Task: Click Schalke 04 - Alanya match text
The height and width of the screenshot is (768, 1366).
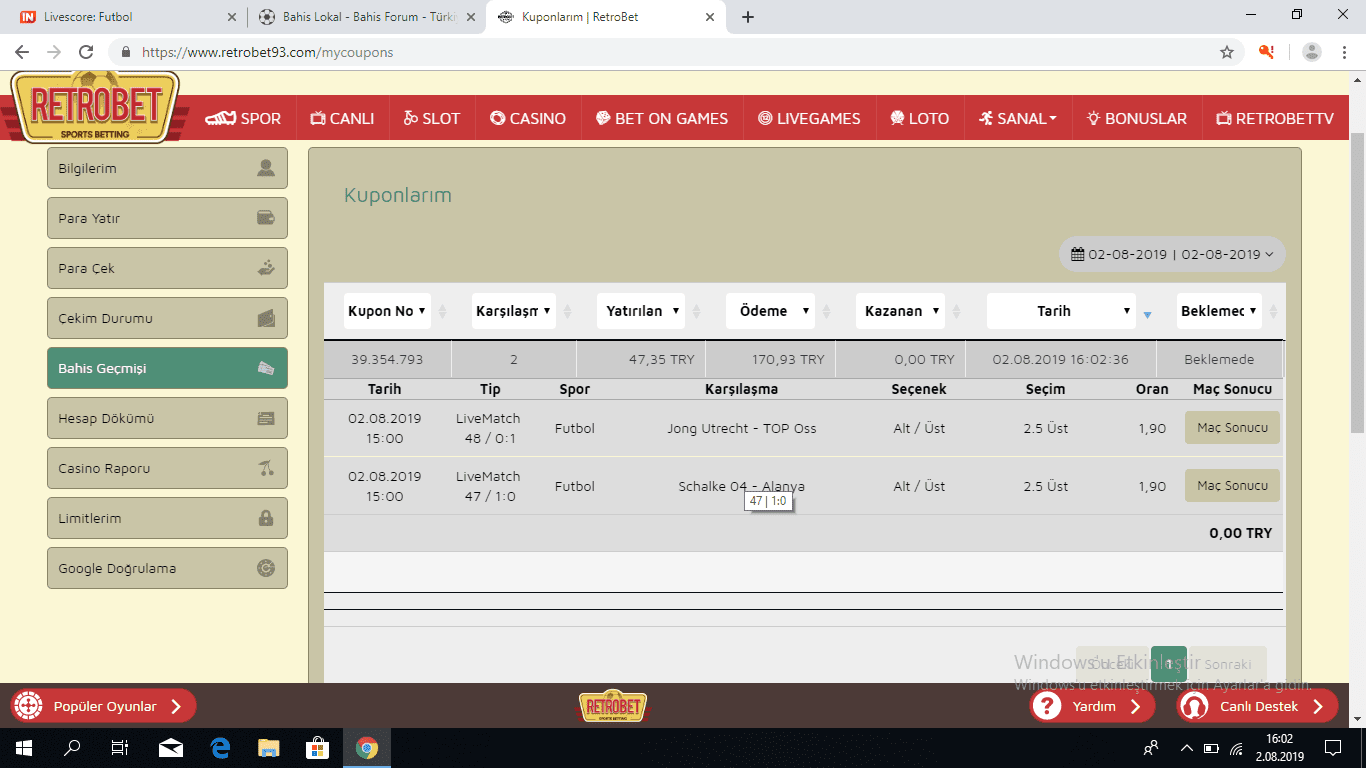Action: 742,486
